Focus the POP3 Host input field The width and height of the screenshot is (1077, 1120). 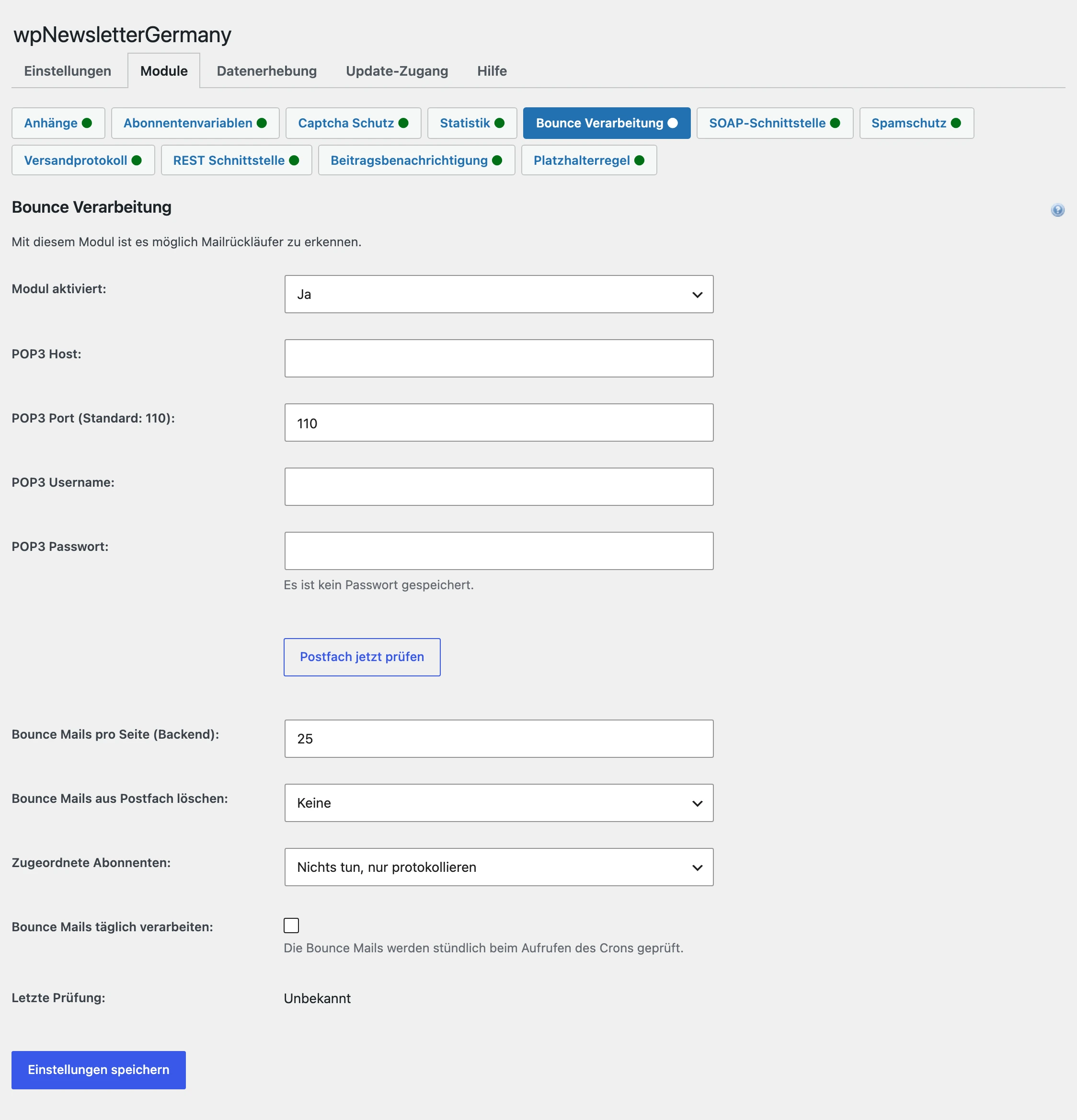499,358
